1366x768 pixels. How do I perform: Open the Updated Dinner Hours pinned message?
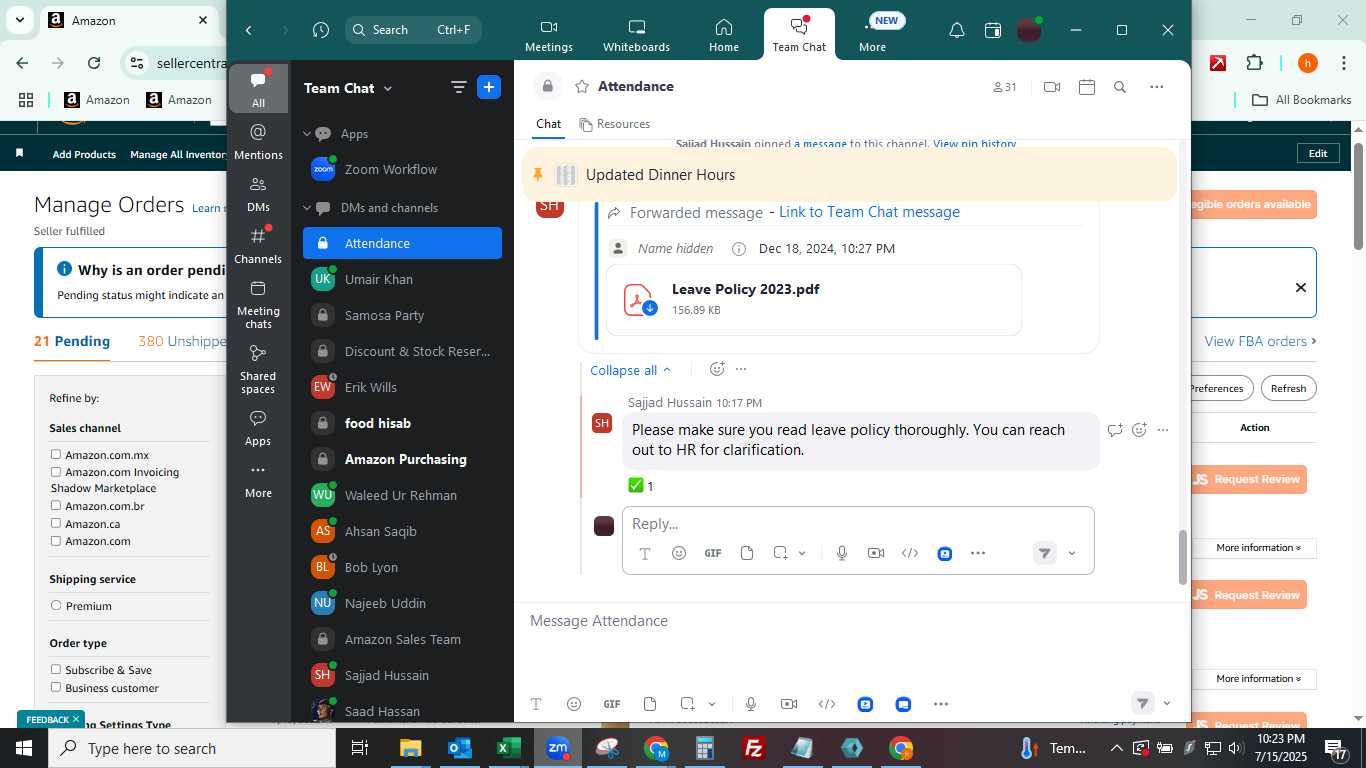tap(850, 175)
